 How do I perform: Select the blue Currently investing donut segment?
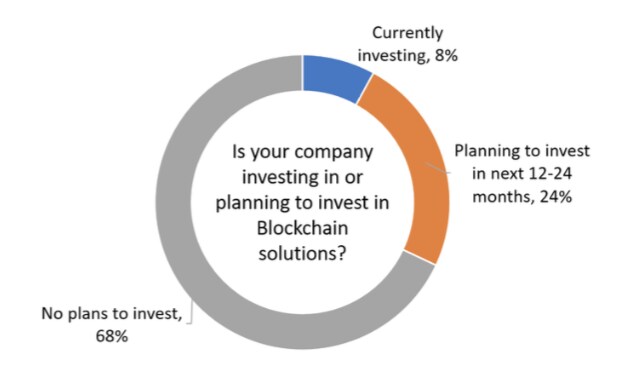tap(335, 77)
